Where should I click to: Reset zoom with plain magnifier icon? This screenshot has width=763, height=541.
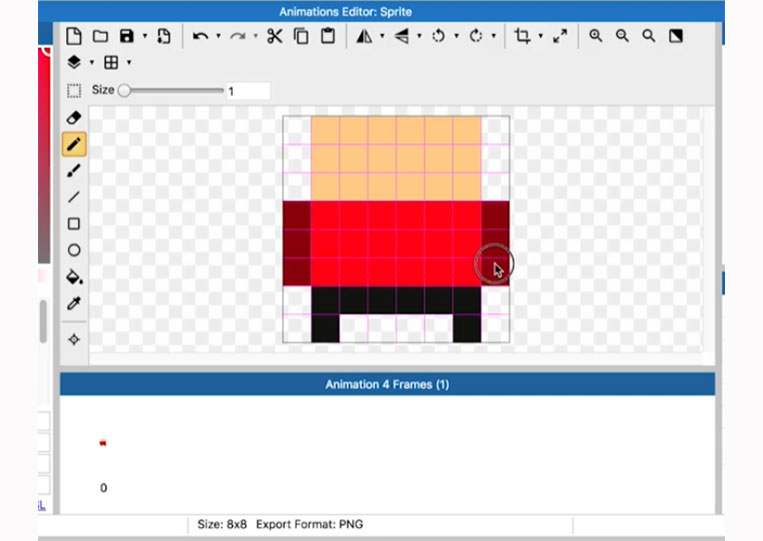[x=649, y=36]
